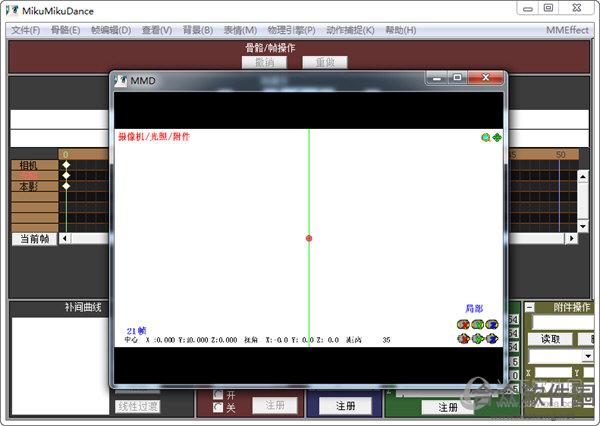Open the 表情(M) menu
This screenshot has height=426, width=600.
(x=240, y=30)
